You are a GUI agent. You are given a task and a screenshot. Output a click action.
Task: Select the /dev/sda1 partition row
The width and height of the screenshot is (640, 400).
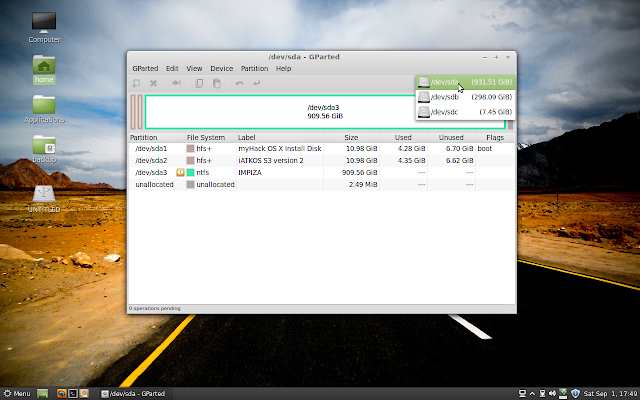click(x=321, y=149)
